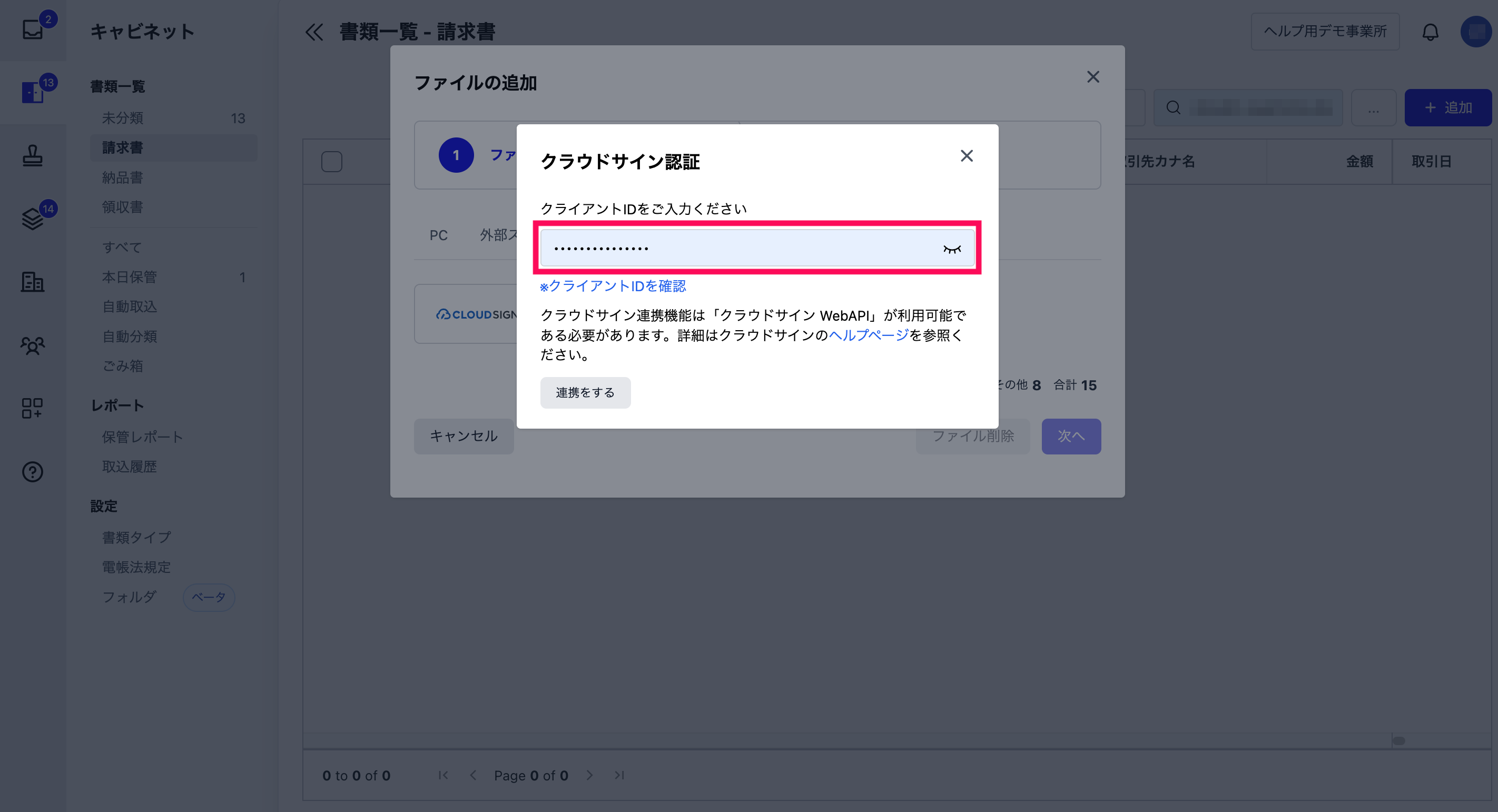Close the ファイルの追加 dialog
The height and width of the screenshot is (812, 1498).
1092,77
